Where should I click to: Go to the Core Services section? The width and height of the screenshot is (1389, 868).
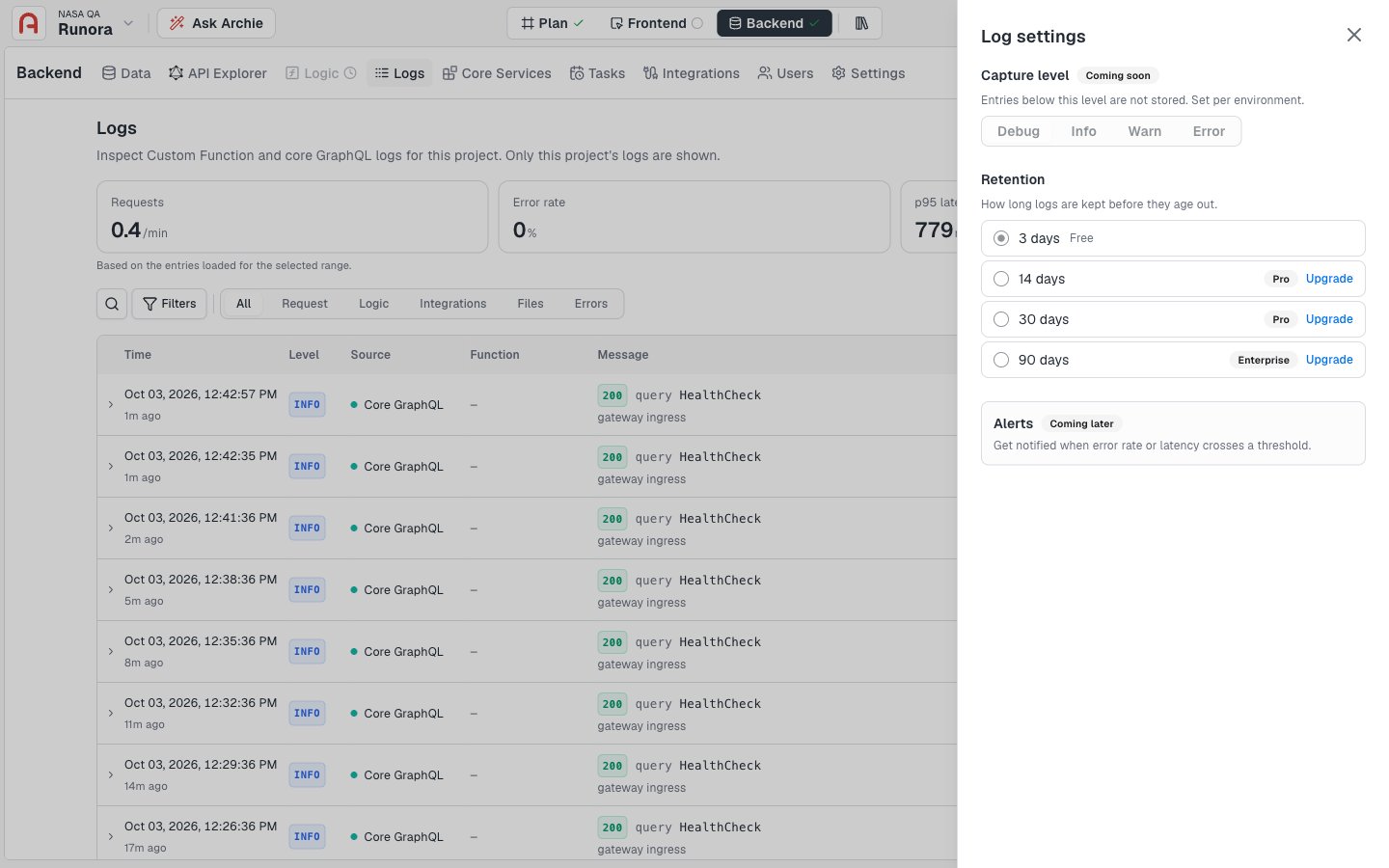(x=497, y=73)
